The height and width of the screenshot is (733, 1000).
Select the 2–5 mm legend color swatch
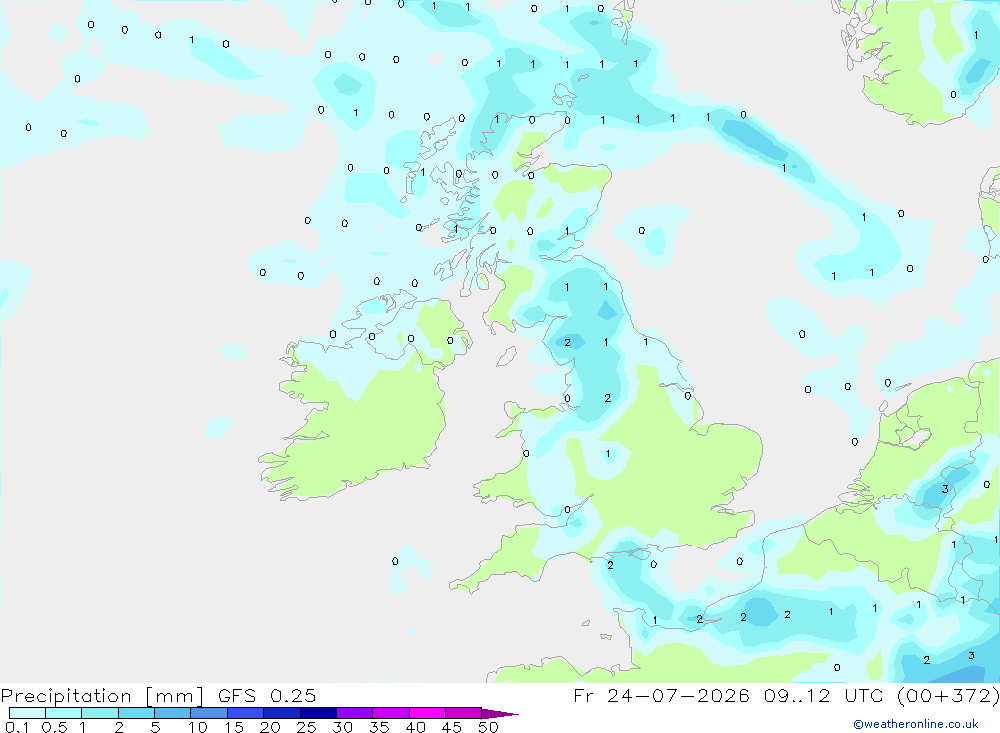[136, 713]
